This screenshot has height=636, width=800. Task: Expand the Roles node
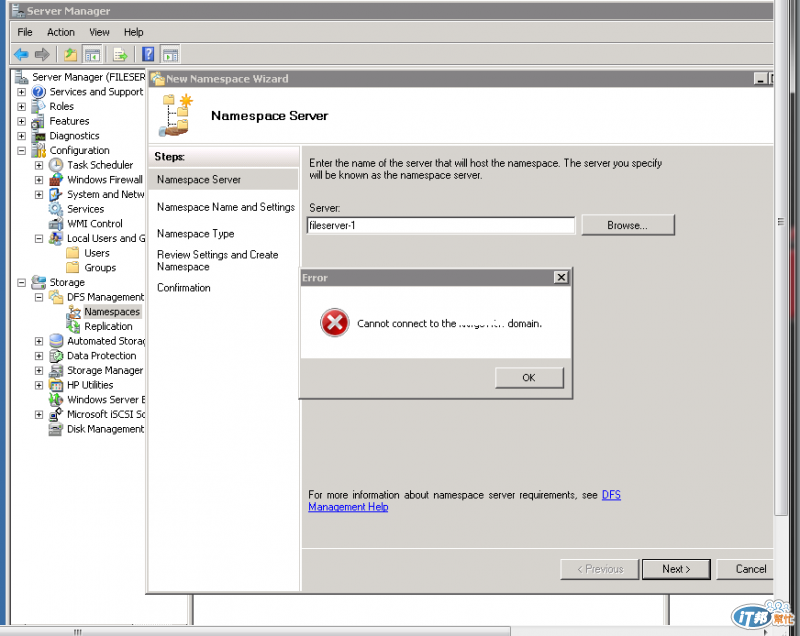[x=21, y=107]
